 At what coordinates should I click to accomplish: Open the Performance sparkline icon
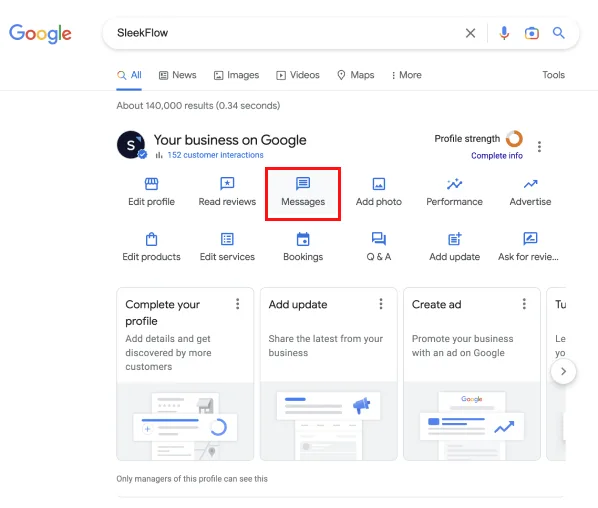(x=454, y=184)
